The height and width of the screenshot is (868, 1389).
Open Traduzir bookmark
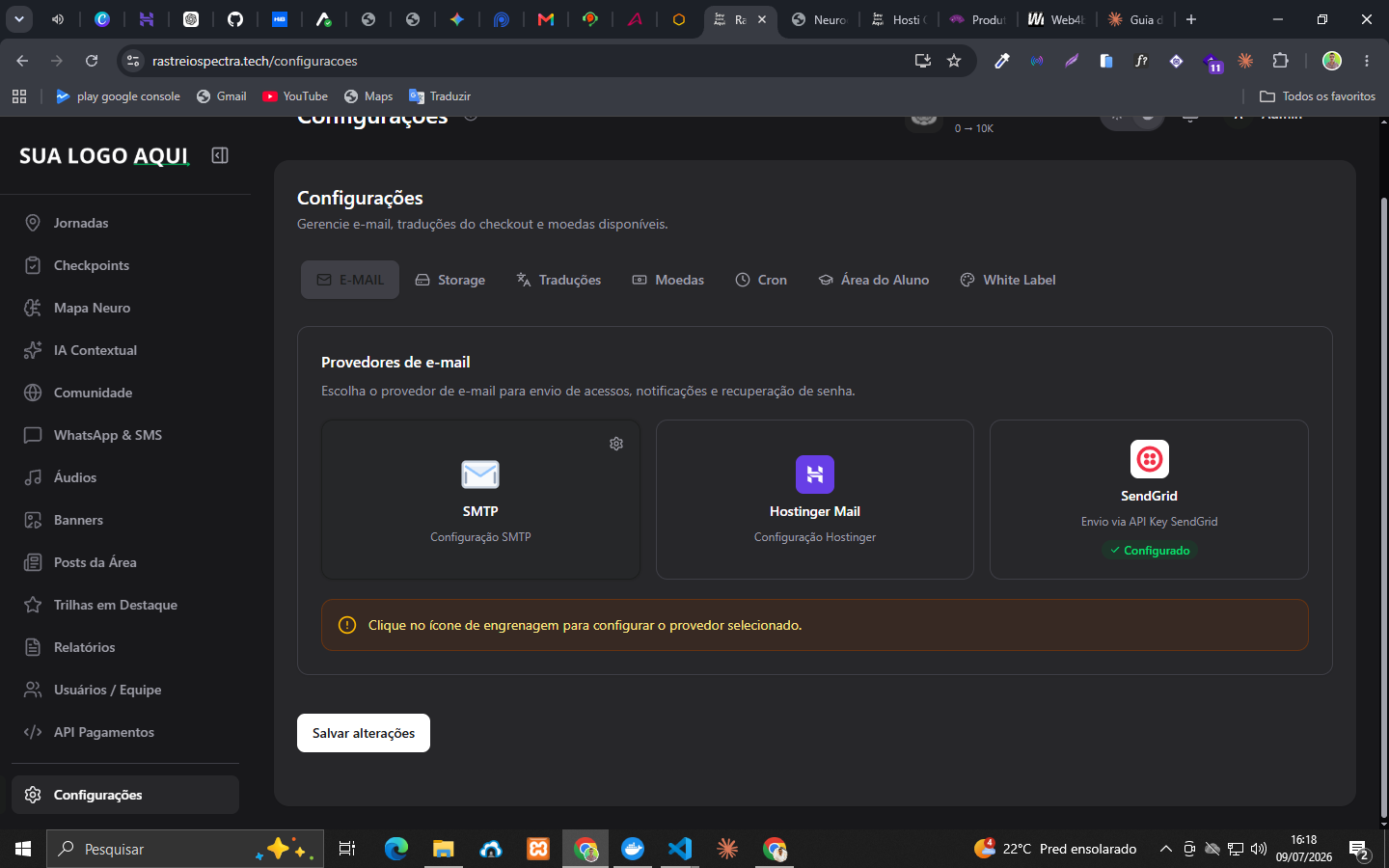point(440,96)
